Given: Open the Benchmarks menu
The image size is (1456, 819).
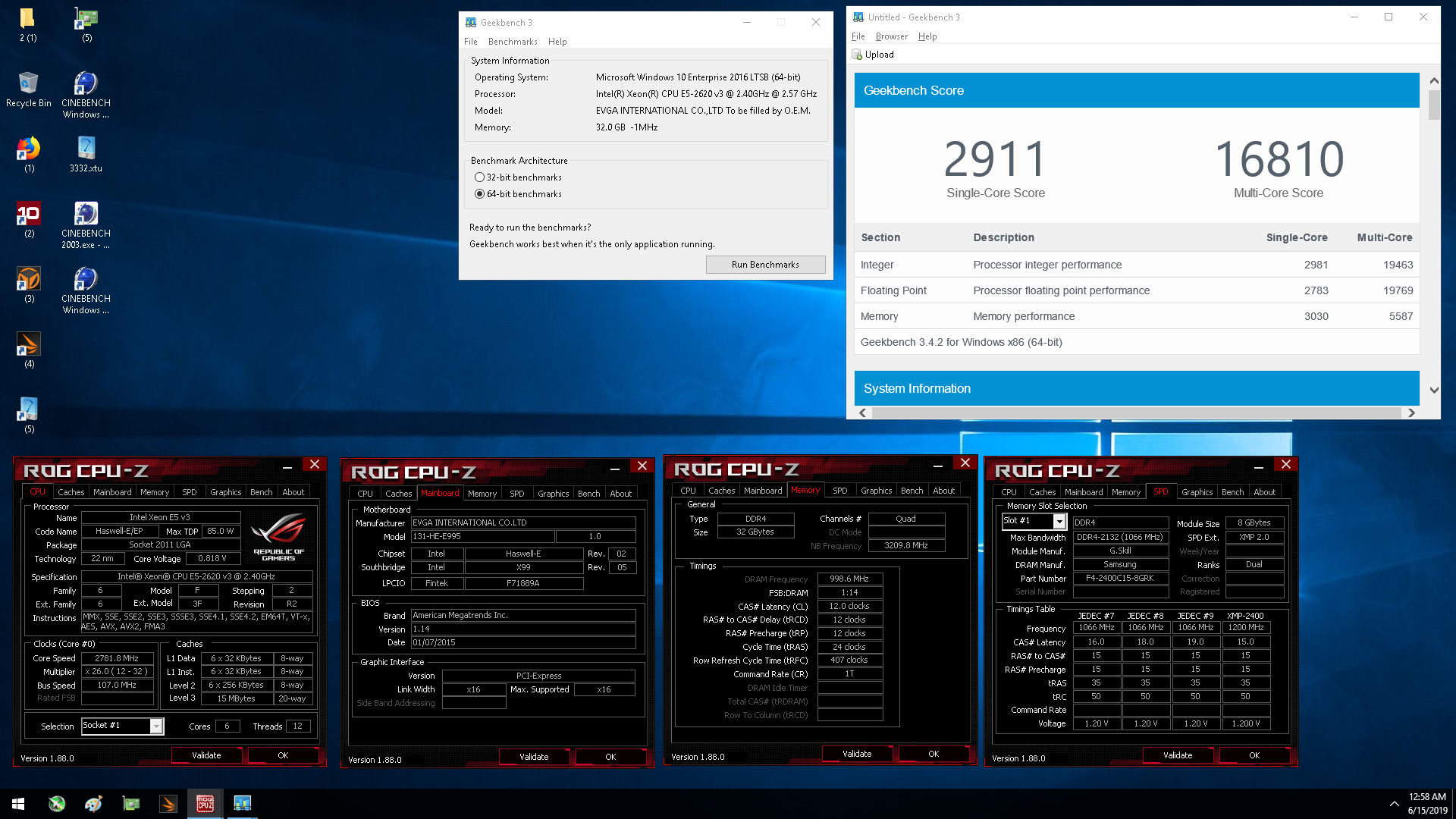Looking at the screenshot, I should pyautogui.click(x=513, y=42).
